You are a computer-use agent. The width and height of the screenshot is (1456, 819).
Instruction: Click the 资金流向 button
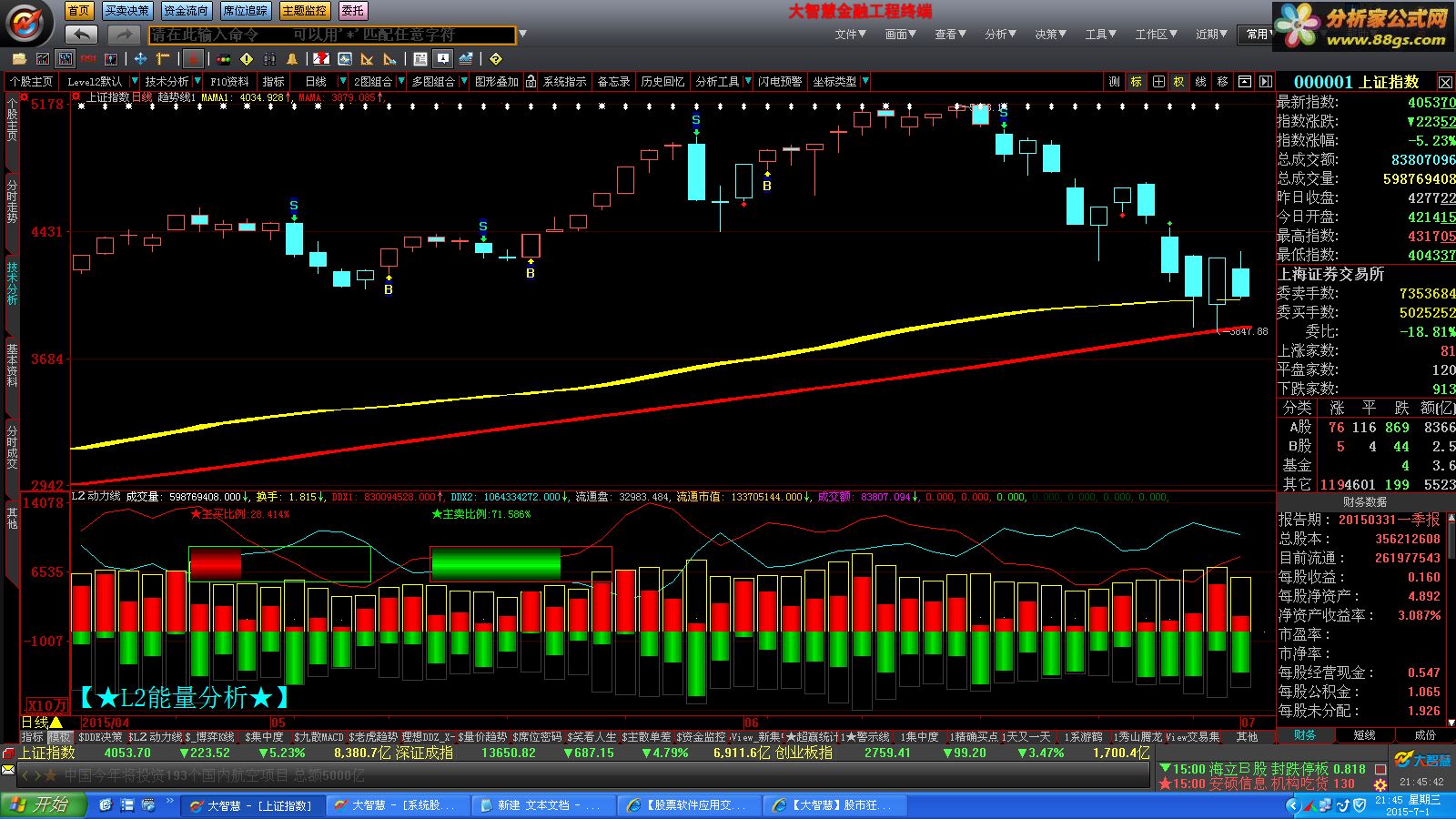point(186,11)
